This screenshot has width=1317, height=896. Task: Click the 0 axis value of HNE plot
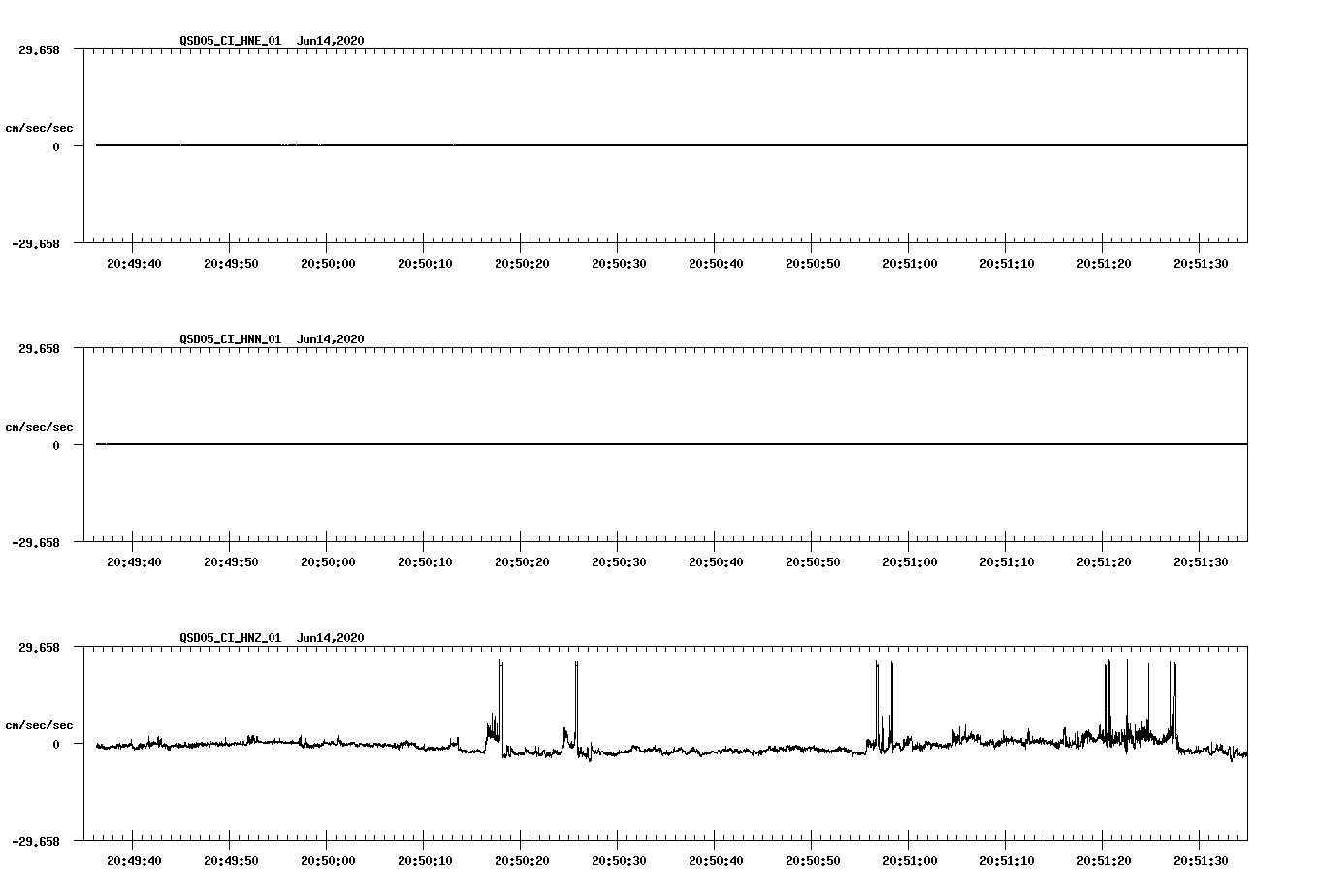pyautogui.click(x=56, y=146)
